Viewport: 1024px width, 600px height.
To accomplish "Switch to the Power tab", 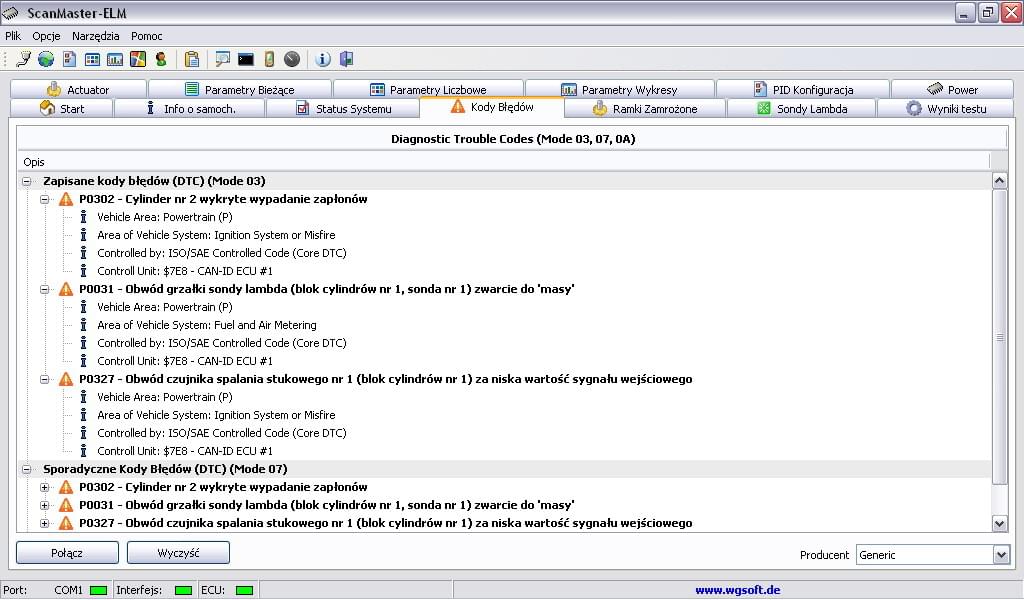I will pyautogui.click(x=953, y=89).
